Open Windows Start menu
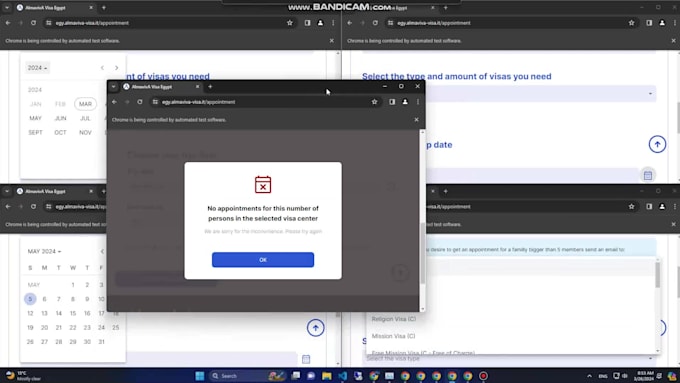This screenshot has height=383, width=680. click(x=200, y=376)
